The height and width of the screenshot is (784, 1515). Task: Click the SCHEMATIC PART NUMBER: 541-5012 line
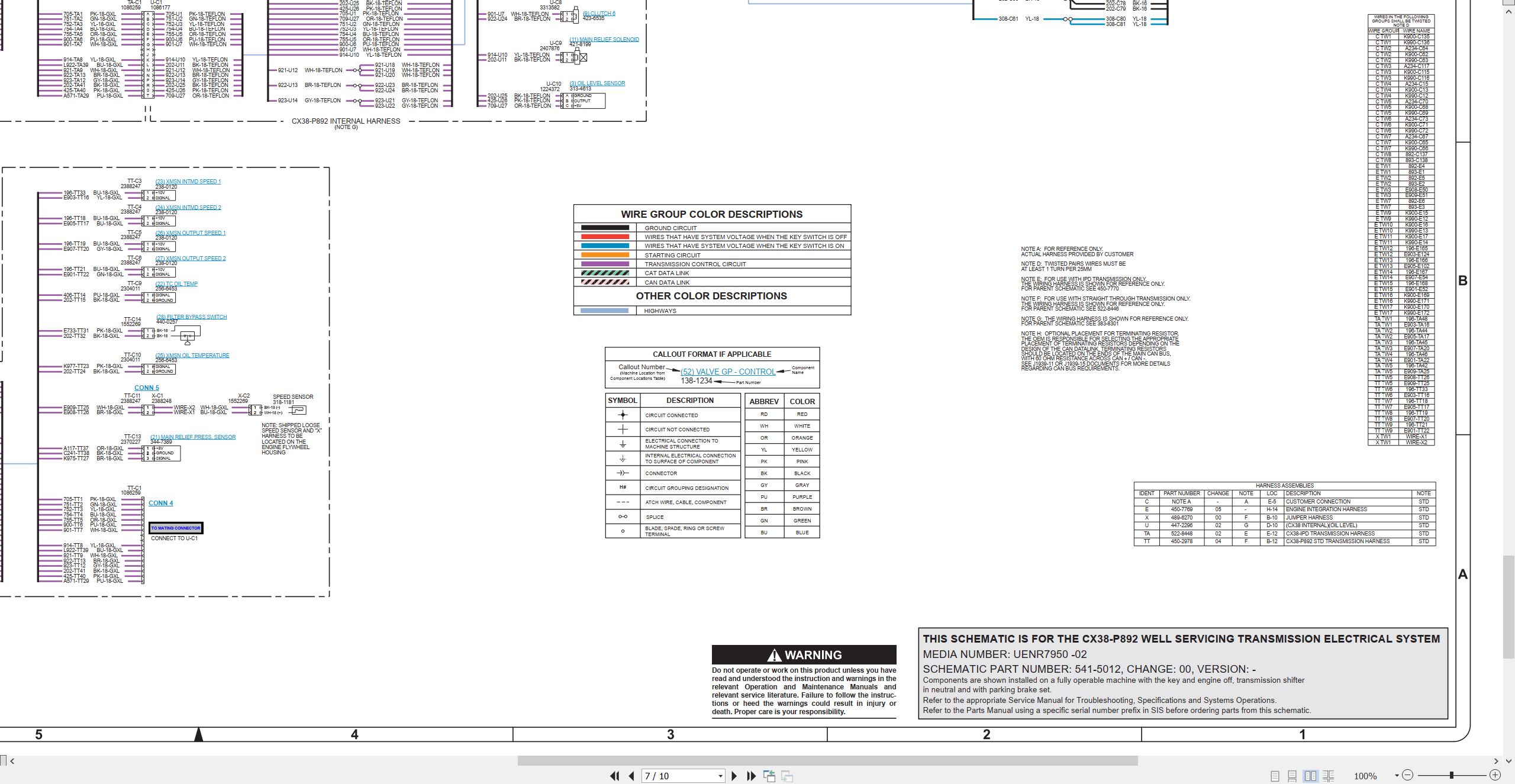click(x=1089, y=669)
